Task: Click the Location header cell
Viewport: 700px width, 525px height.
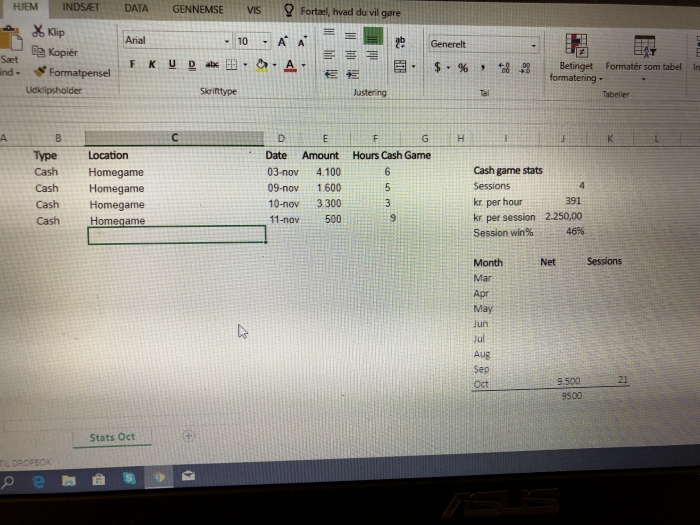Action: (x=108, y=155)
